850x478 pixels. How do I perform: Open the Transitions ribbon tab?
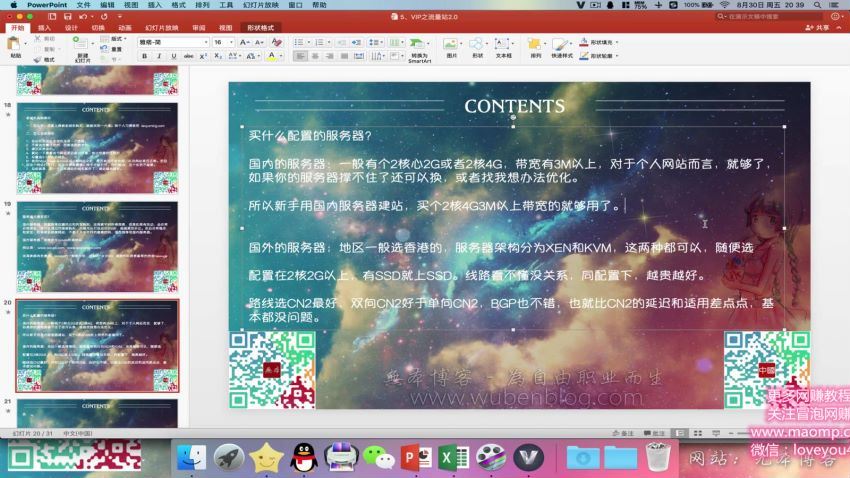pos(98,28)
